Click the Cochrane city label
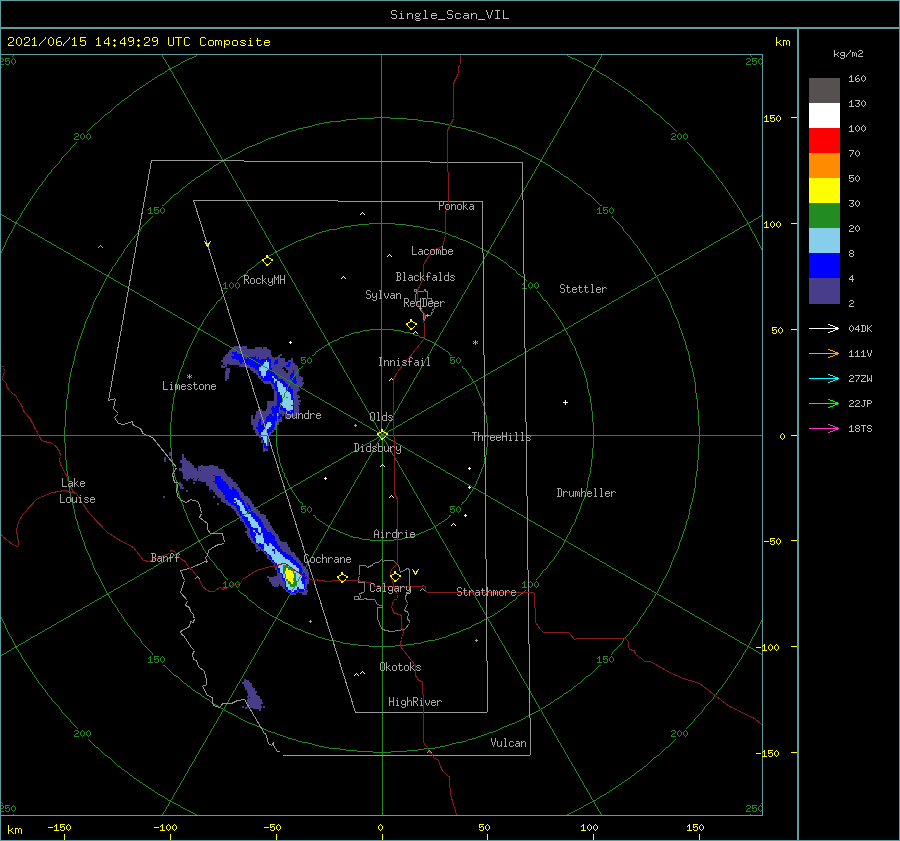The height and width of the screenshot is (841, 900). pos(327,559)
